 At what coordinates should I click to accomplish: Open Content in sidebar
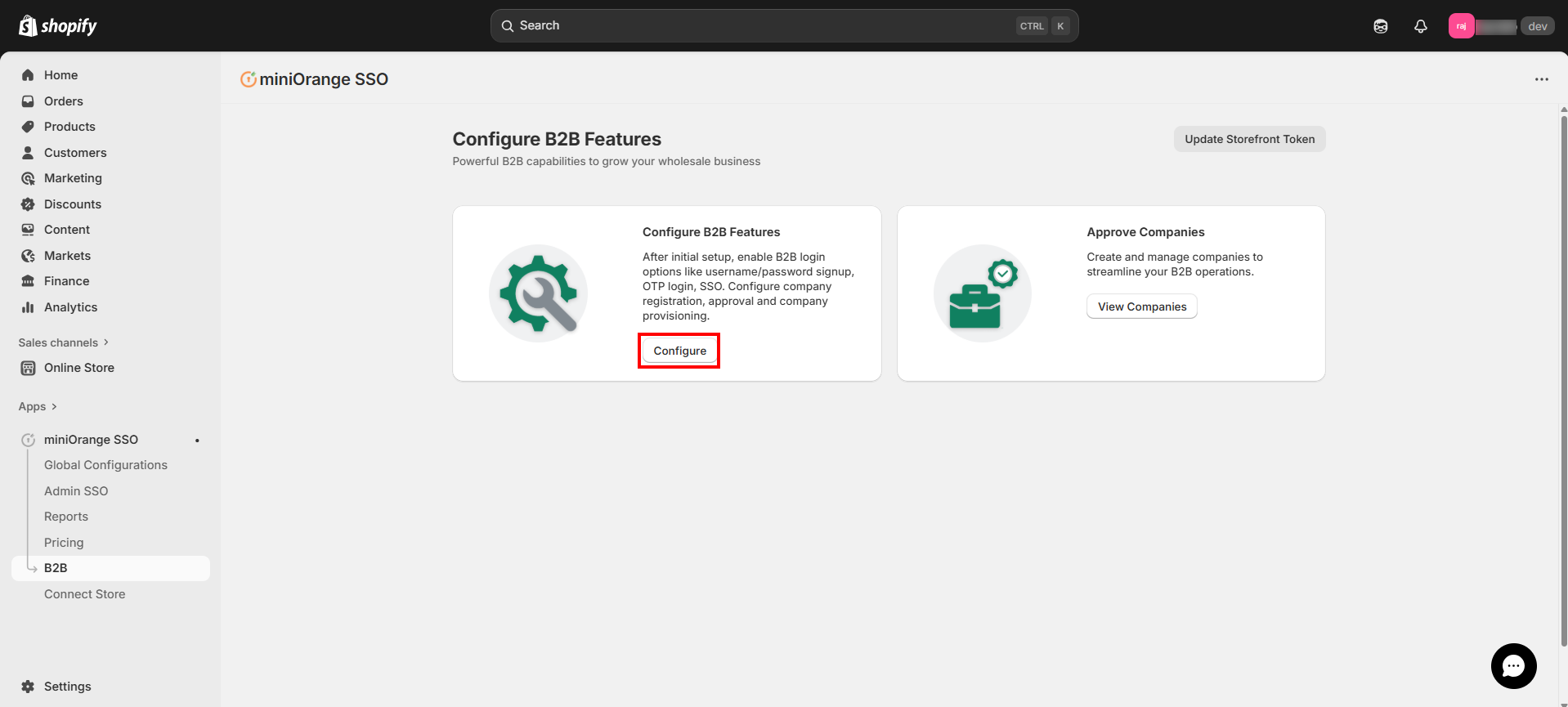click(110, 230)
